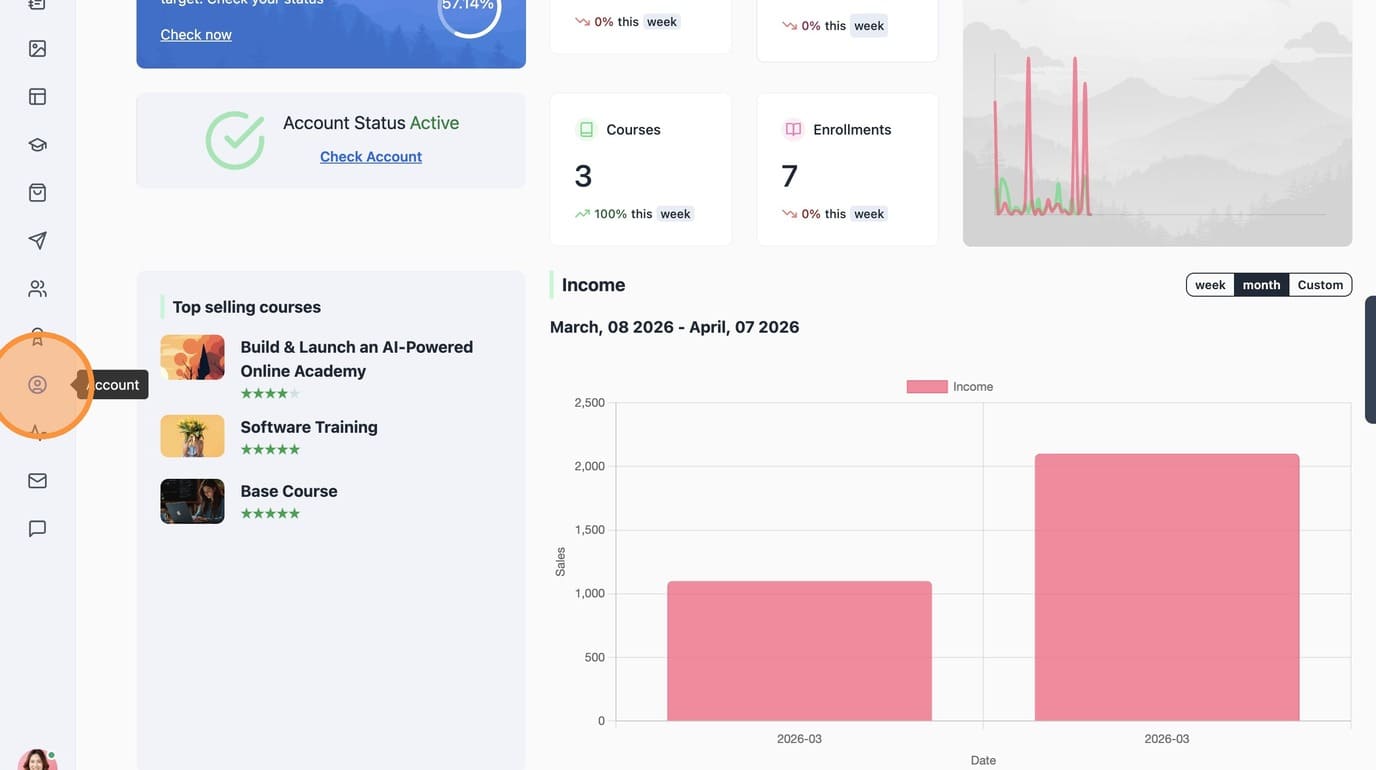Open the media gallery sidebar icon
Image resolution: width=1376 pixels, height=770 pixels.
click(x=37, y=48)
